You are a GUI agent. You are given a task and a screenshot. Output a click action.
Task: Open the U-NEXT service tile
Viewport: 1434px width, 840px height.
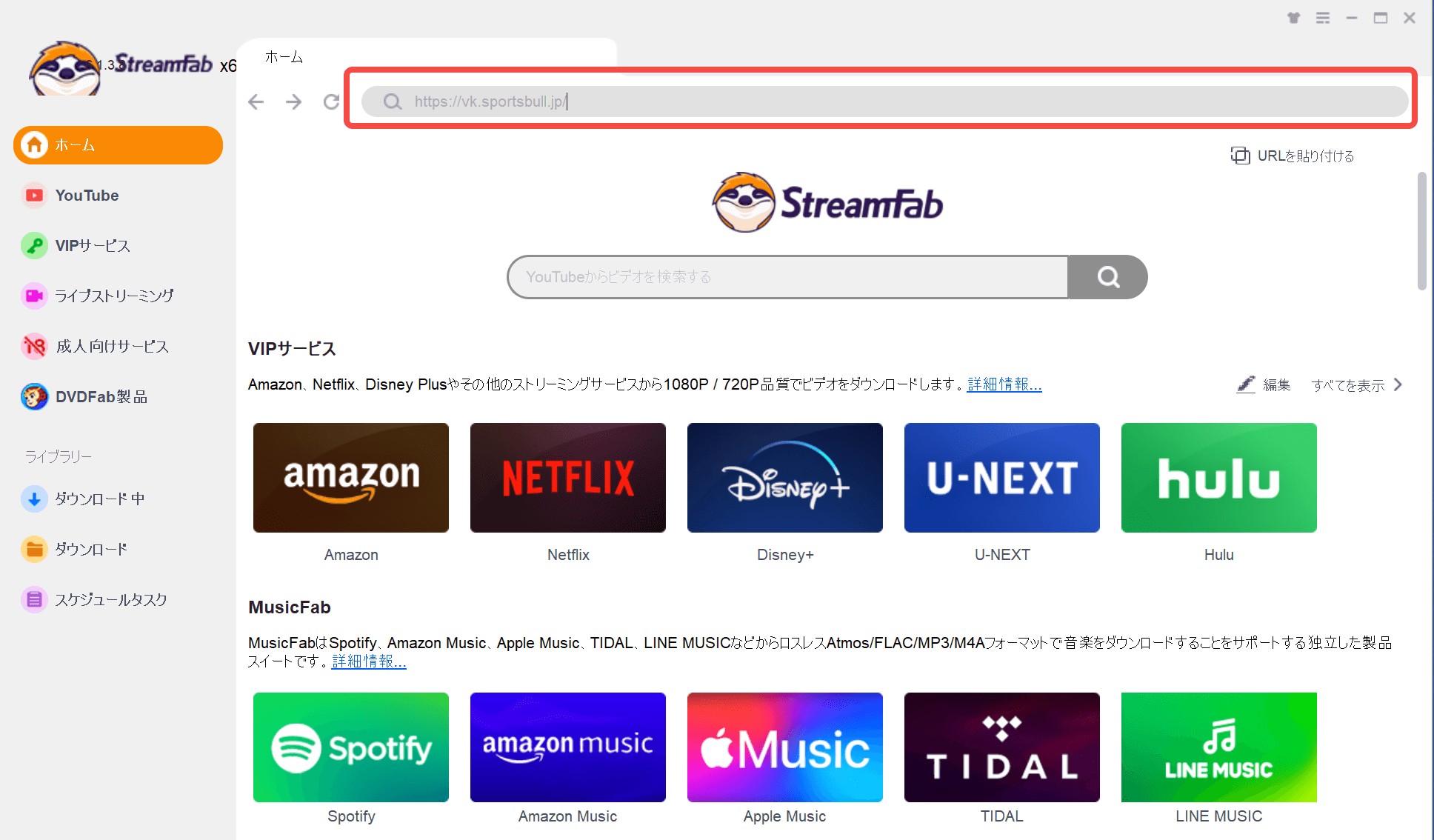pos(1002,478)
